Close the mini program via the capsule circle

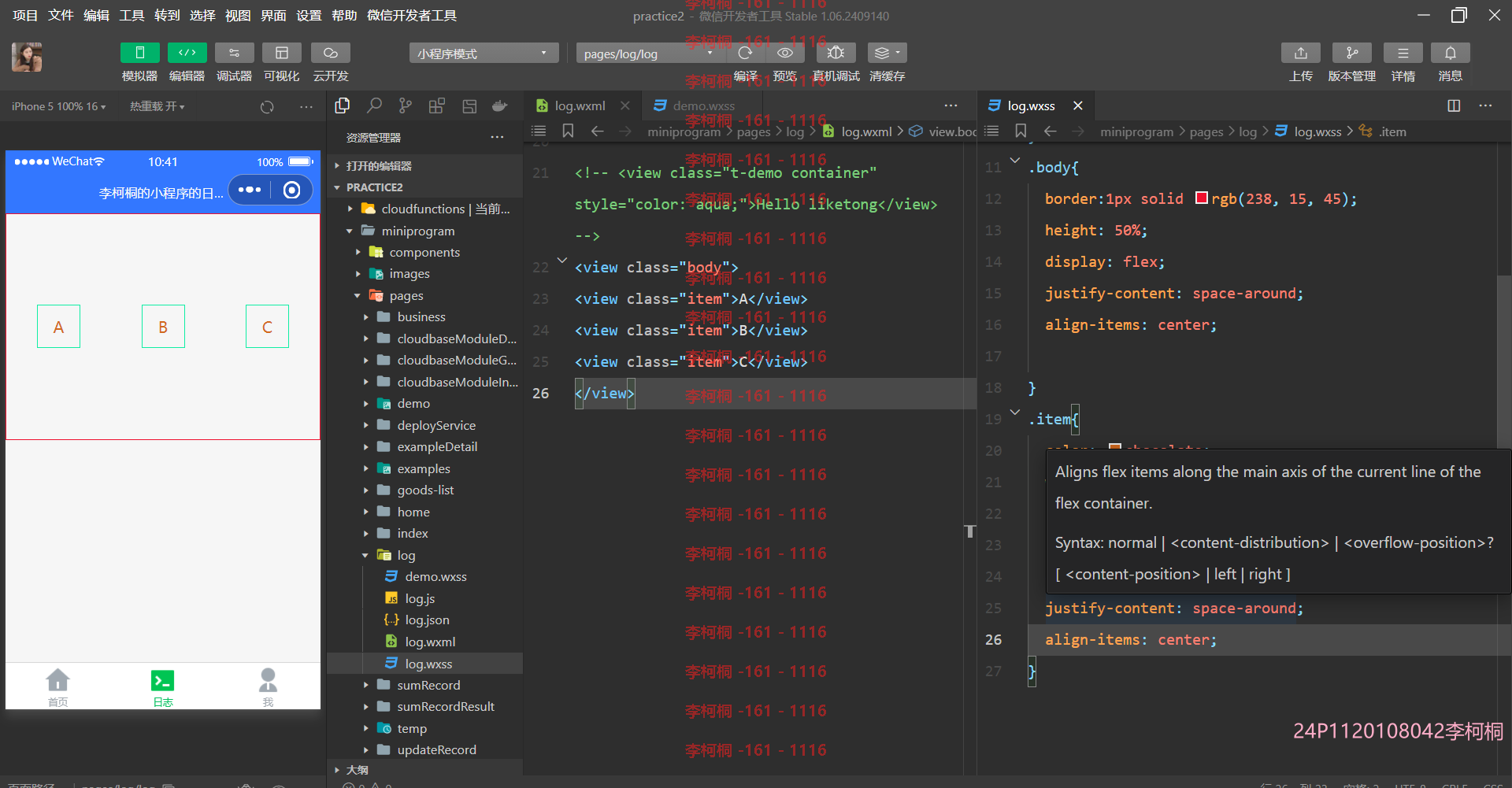291,190
